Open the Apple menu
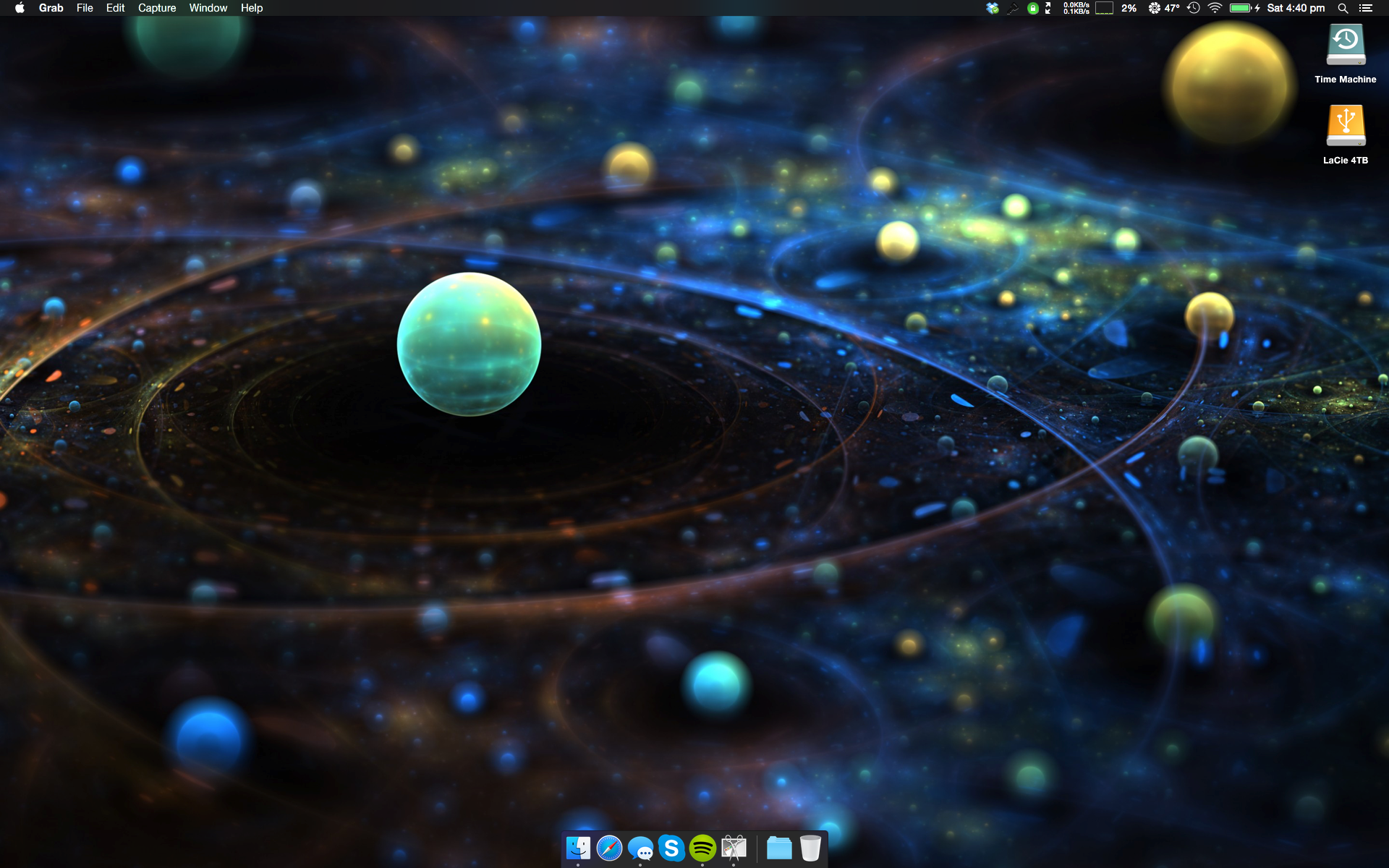Screen dimensions: 1389x868 click(20, 8)
